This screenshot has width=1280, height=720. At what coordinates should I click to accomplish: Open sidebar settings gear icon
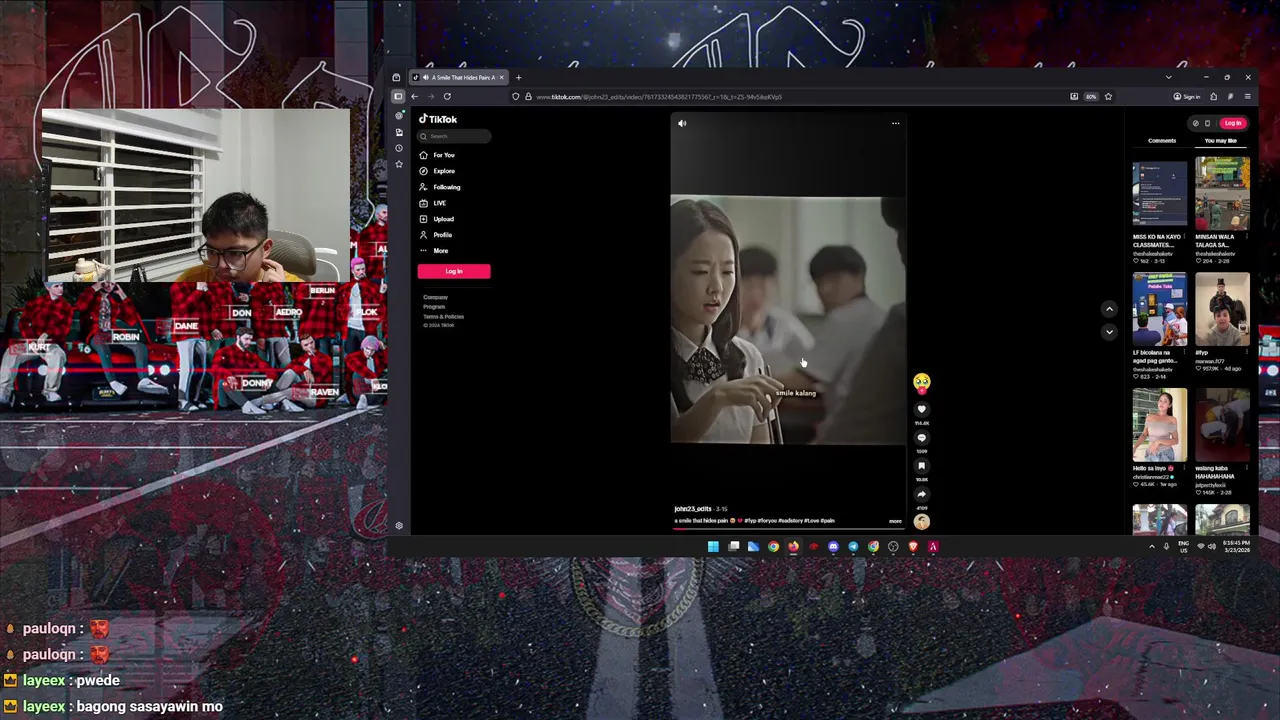[399, 526]
